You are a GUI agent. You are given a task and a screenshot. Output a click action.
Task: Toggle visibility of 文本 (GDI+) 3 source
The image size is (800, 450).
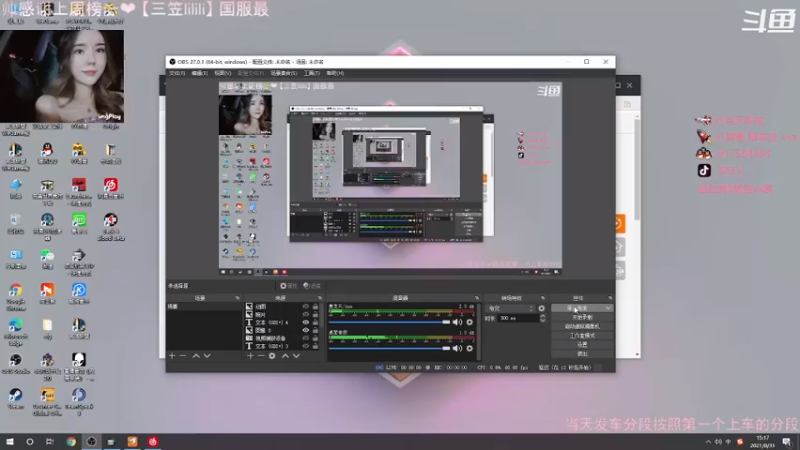306,346
